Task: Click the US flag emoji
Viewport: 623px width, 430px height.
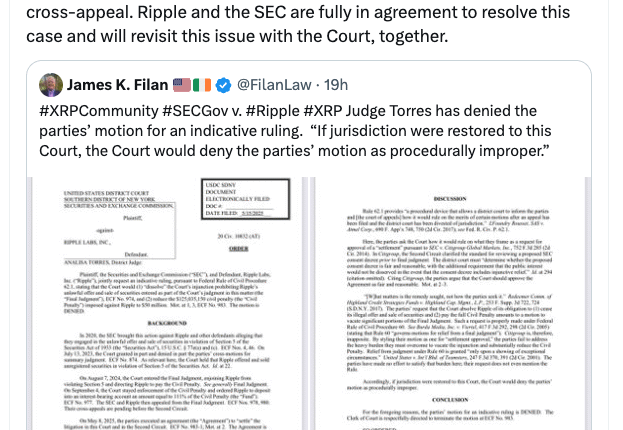Action: pos(182,85)
